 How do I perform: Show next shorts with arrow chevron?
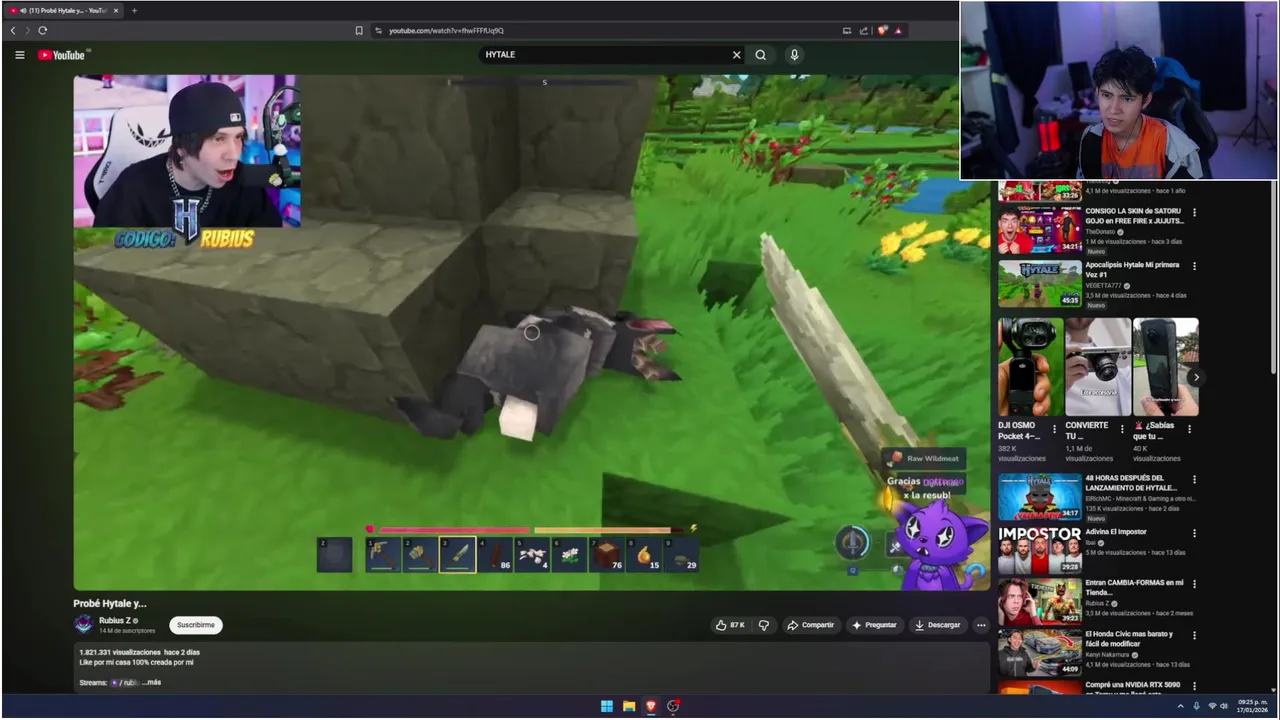[1196, 377]
